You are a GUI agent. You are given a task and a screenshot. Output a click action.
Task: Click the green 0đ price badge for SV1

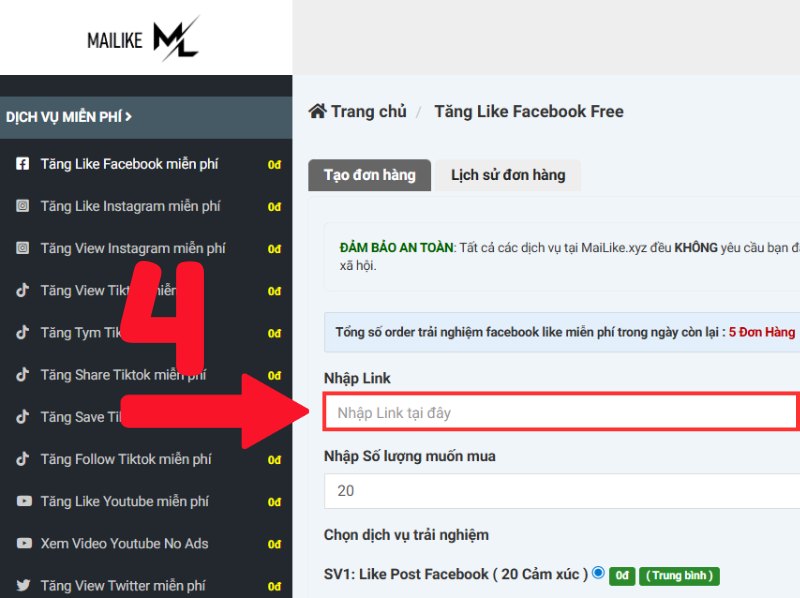coord(622,576)
